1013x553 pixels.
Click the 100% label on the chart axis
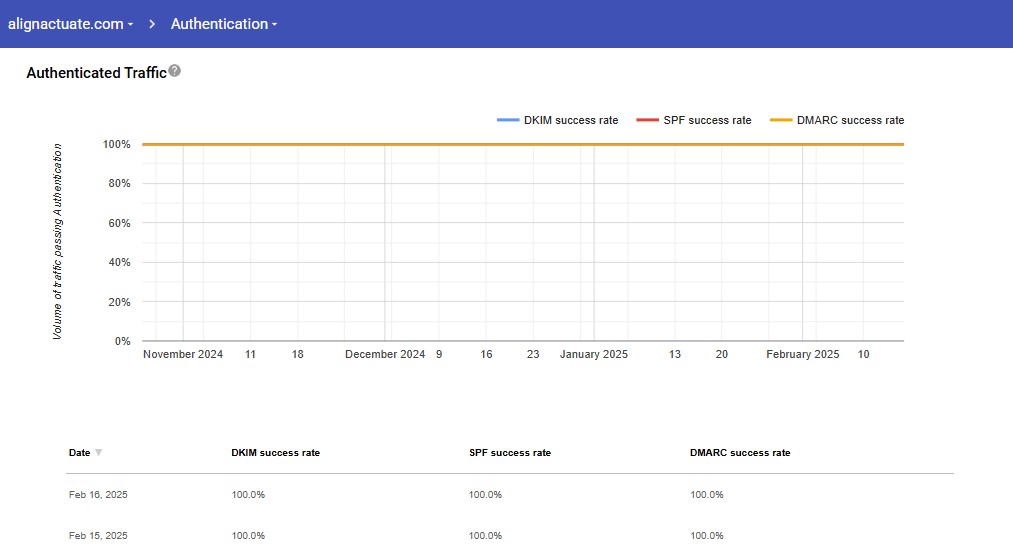click(116, 144)
